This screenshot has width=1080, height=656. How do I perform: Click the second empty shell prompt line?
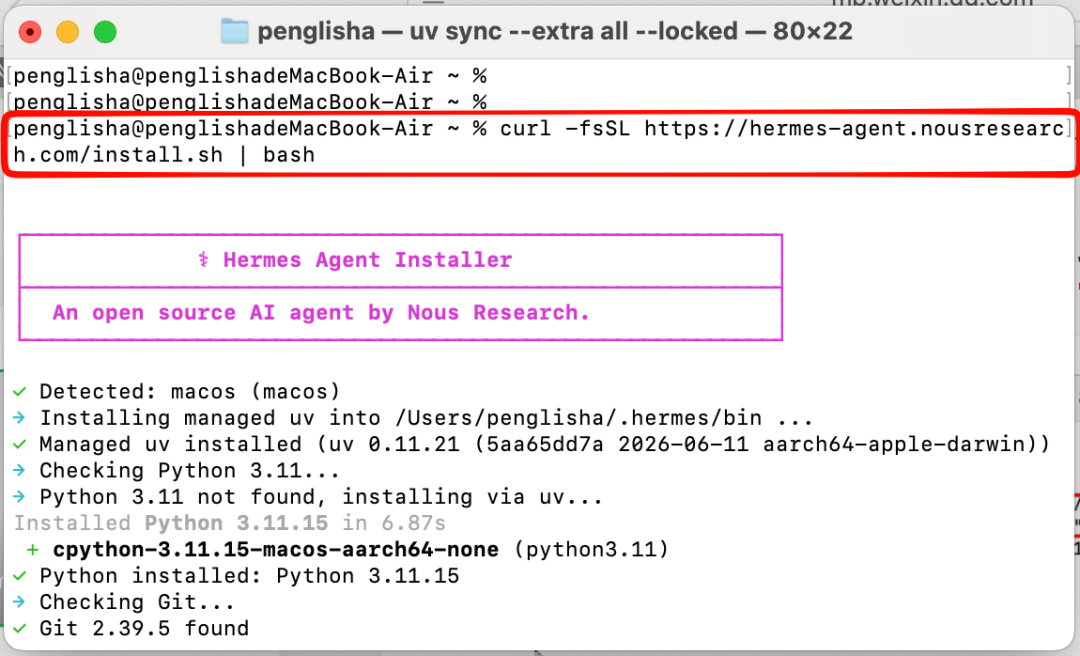[250, 102]
